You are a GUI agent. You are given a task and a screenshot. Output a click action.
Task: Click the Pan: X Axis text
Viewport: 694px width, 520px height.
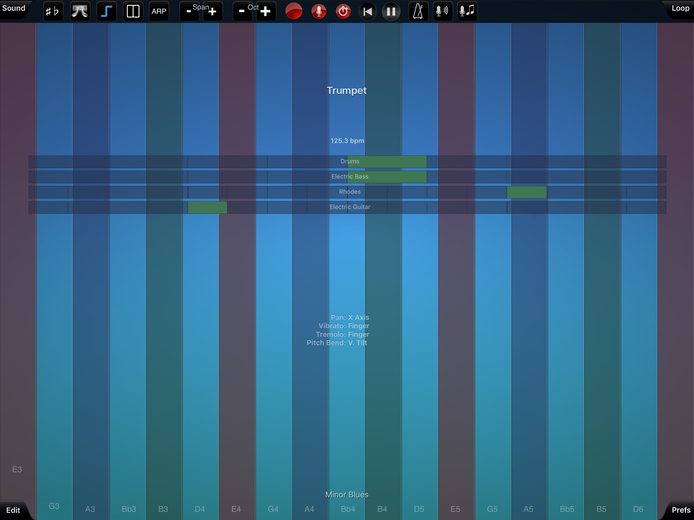pos(350,317)
